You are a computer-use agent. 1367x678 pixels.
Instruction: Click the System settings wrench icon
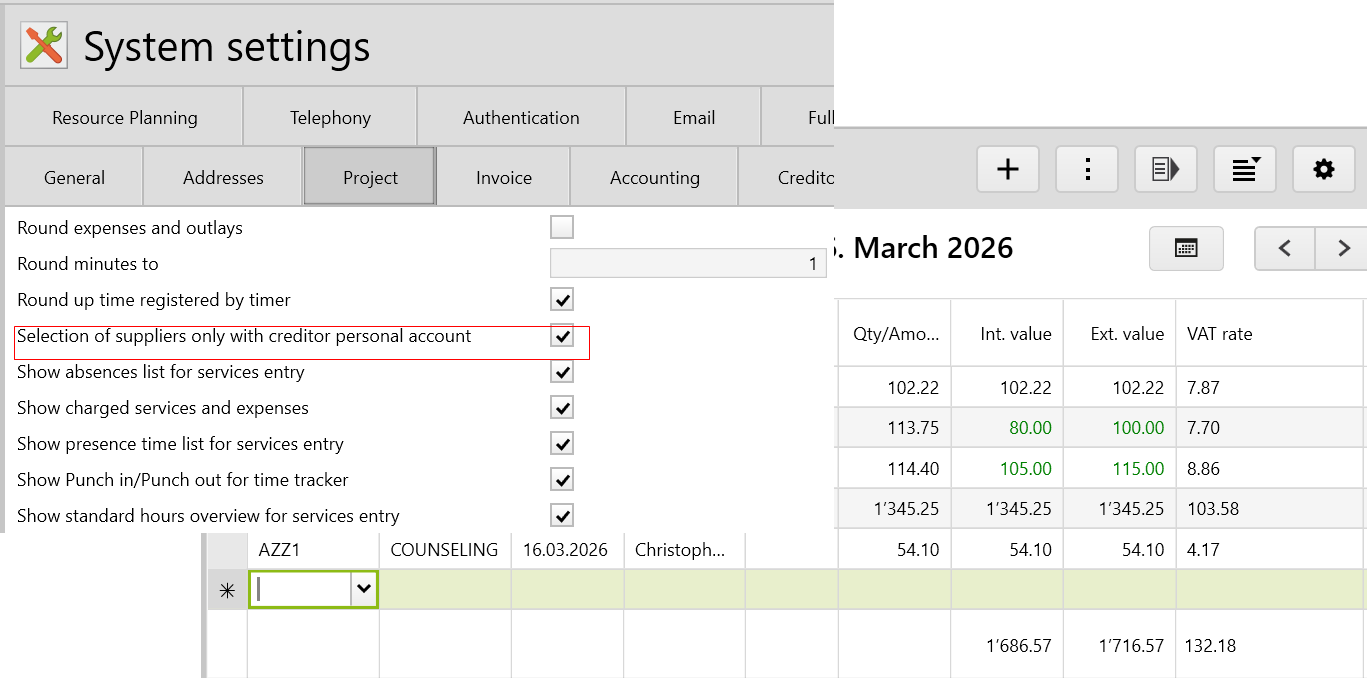click(x=43, y=46)
